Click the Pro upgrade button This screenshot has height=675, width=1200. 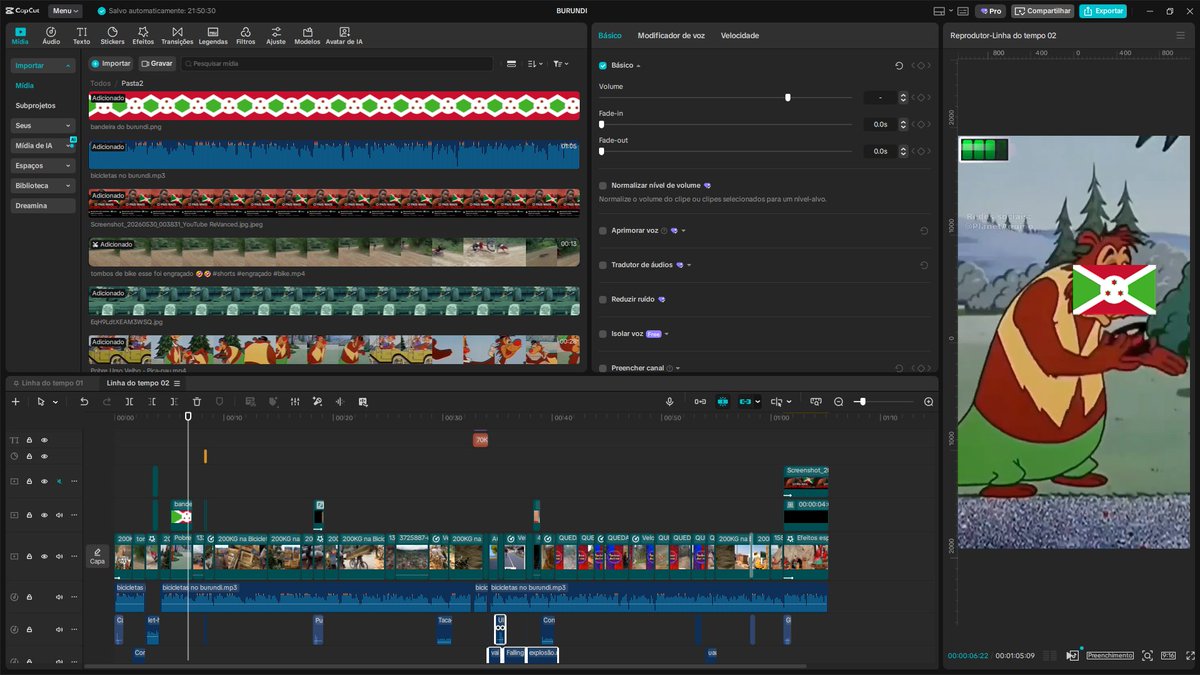click(991, 11)
